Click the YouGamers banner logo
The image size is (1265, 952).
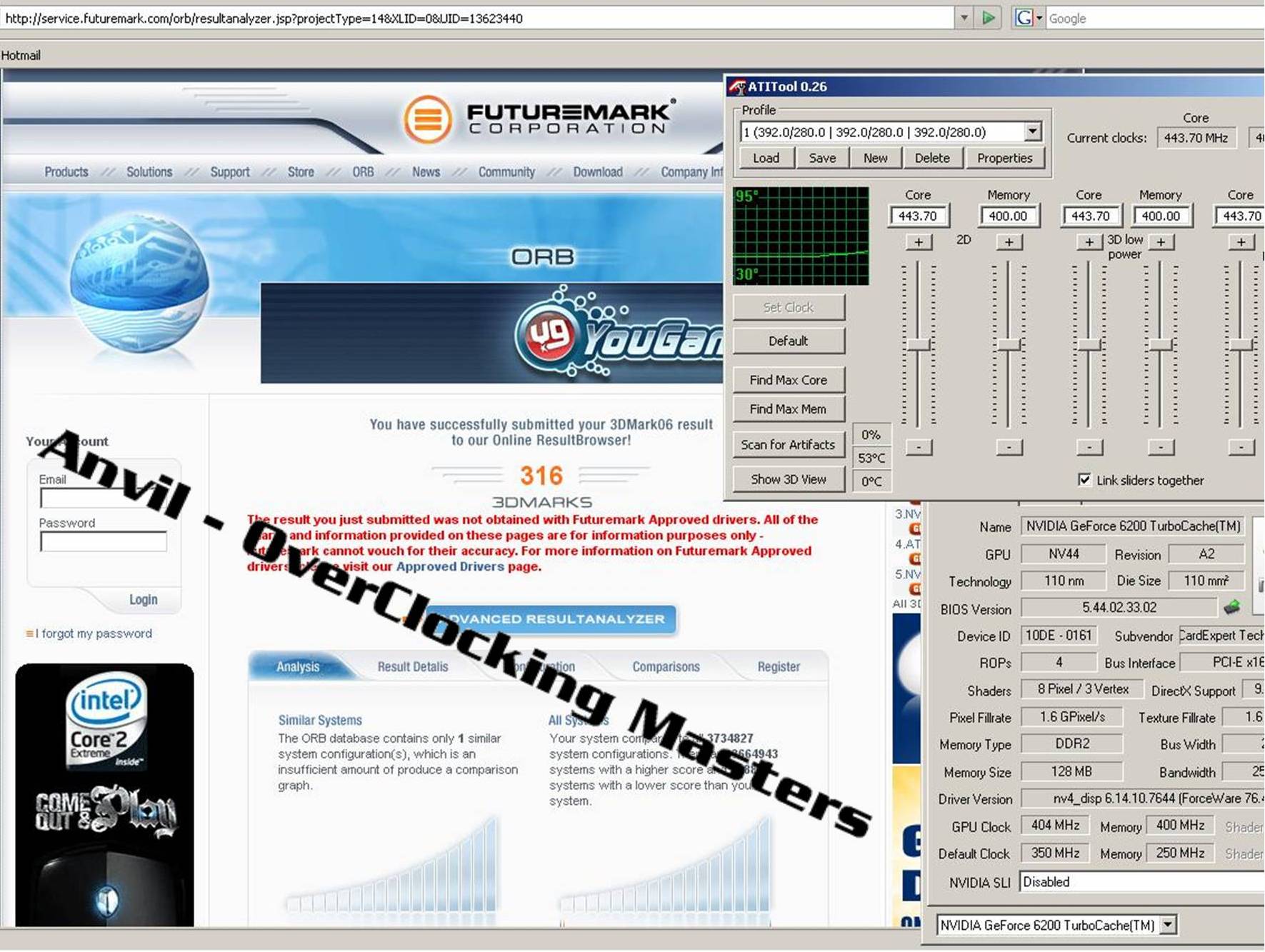click(x=618, y=334)
